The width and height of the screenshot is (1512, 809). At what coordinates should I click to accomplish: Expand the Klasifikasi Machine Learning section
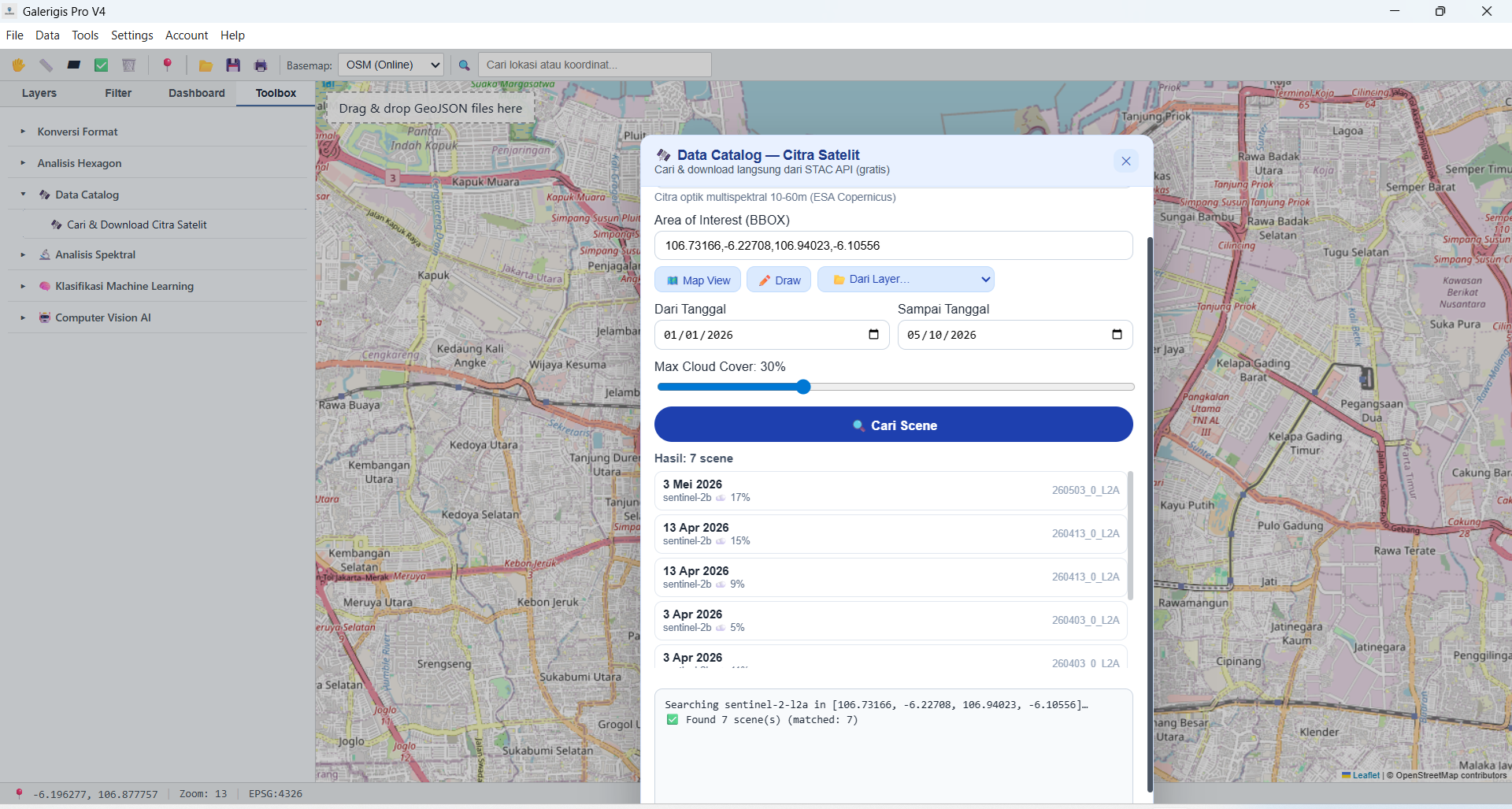coord(157,286)
